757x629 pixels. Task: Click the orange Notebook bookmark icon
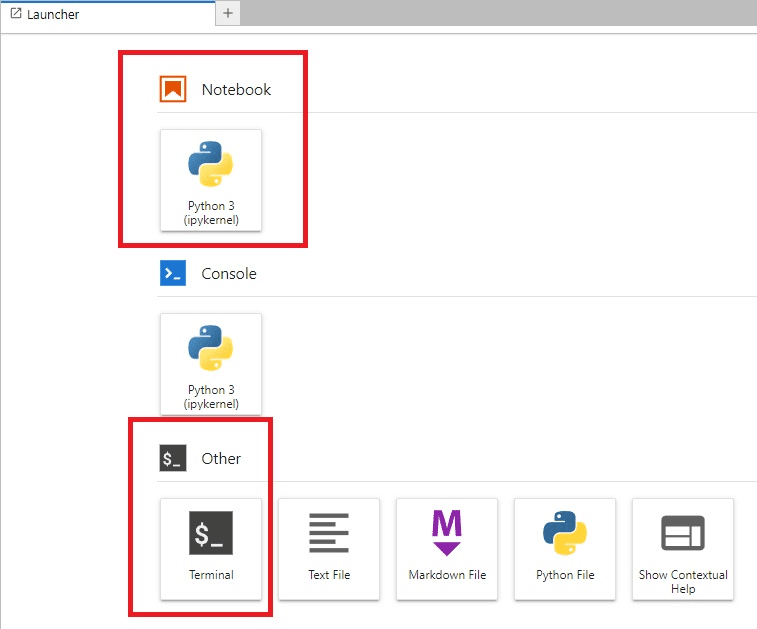click(173, 89)
